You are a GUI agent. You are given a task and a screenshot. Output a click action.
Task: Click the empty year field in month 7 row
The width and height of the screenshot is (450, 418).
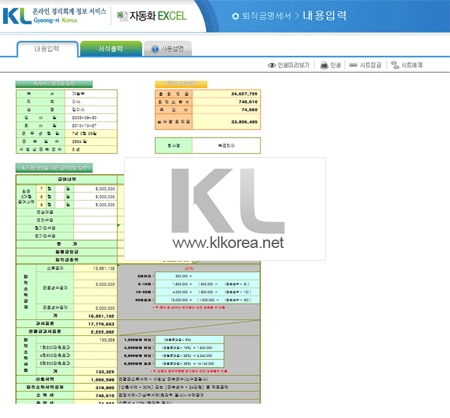60,189
